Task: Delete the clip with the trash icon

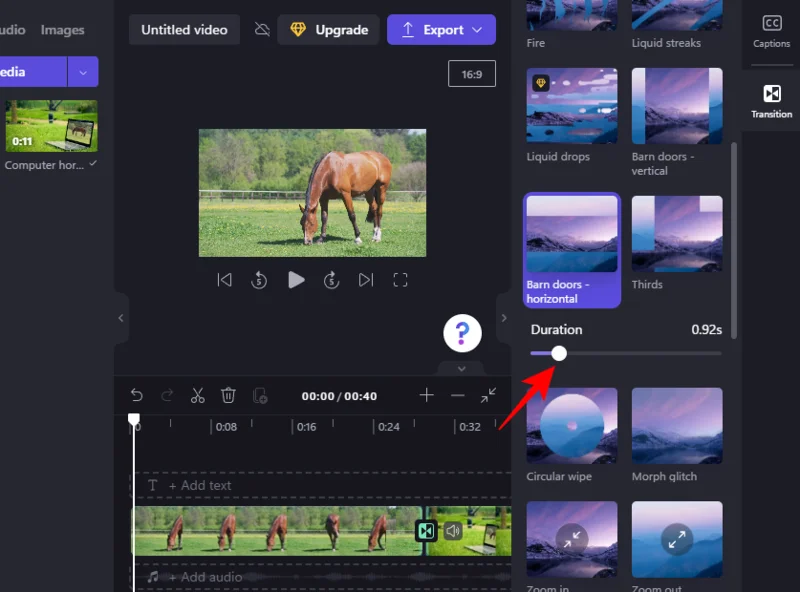Action: click(x=228, y=395)
